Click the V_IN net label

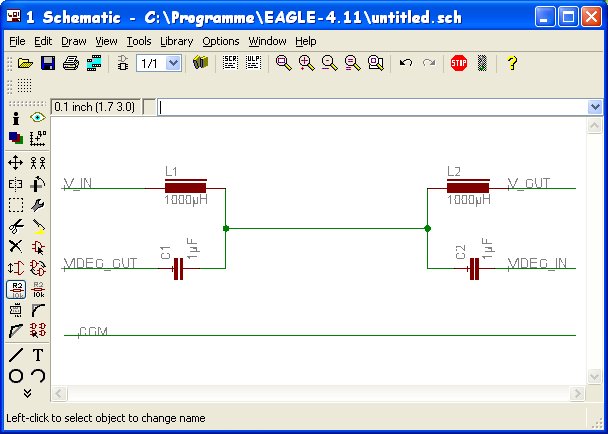[x=78, y=183]
